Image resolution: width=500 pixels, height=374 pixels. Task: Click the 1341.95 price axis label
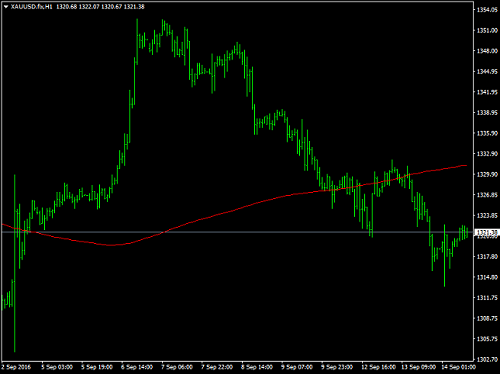click(487, 92)
